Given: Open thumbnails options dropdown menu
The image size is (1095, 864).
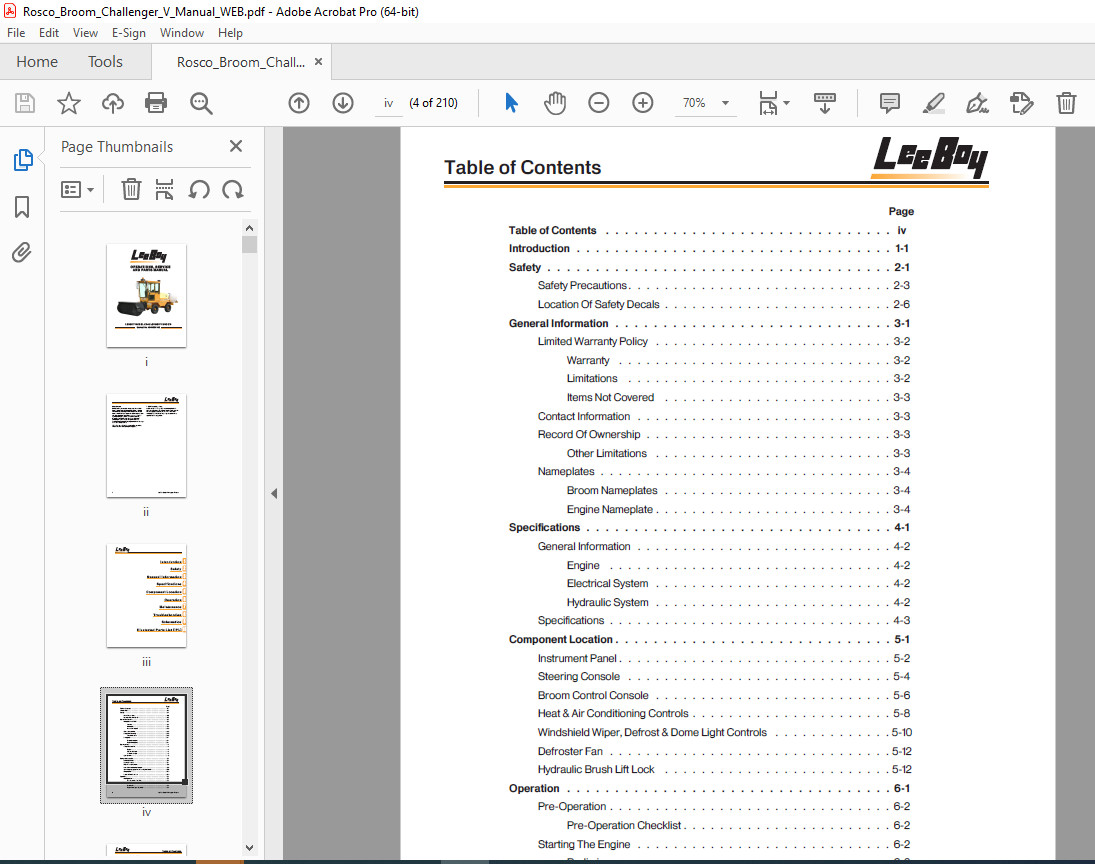Looking at the screenshot, I should [78, 189].
